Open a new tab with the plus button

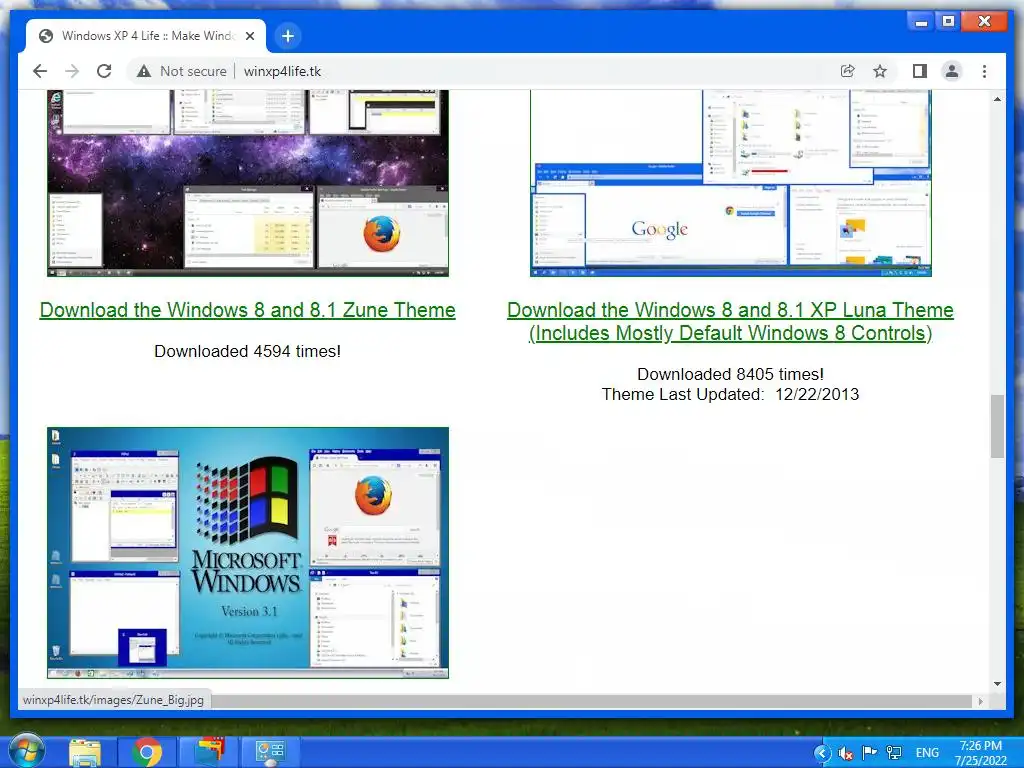click(x=288, y=36)
